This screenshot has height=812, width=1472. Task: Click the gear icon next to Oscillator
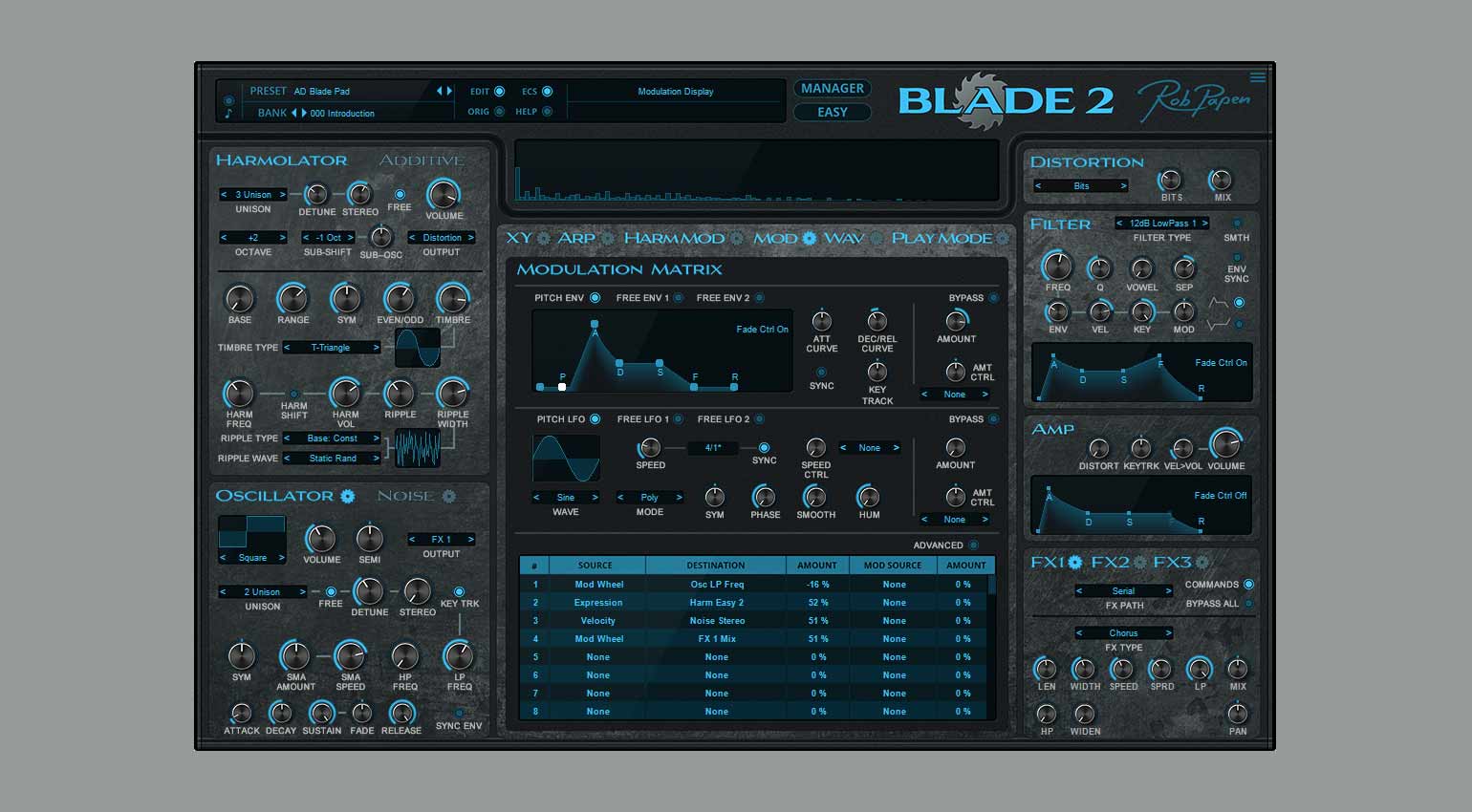point(347,496)
